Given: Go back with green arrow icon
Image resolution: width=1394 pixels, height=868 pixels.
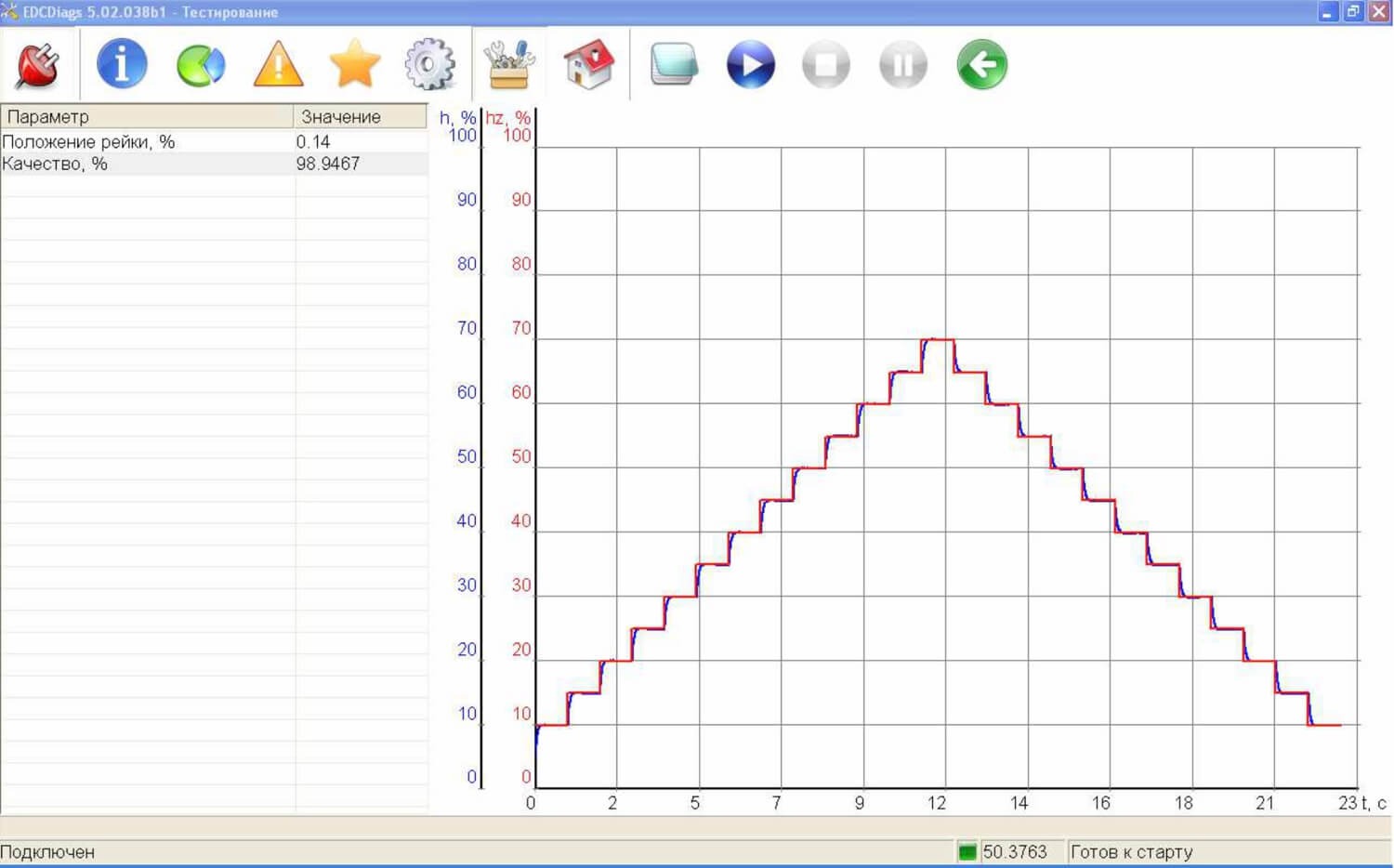Looking at the screenshot, I should pyautogui.click(x=982, y=65).
